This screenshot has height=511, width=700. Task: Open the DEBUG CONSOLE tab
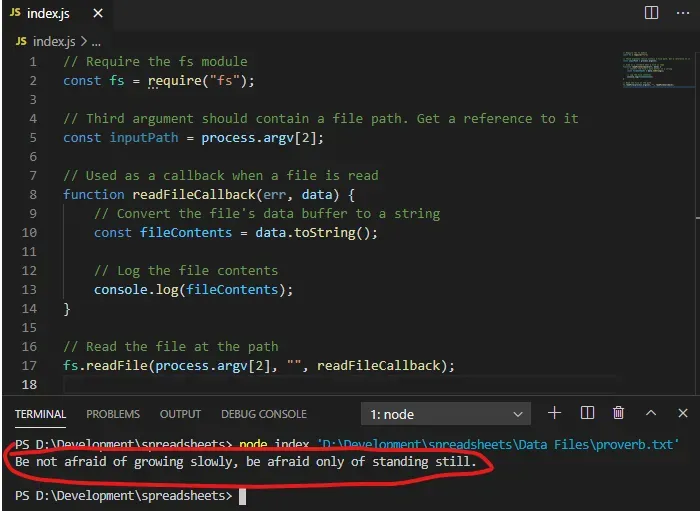click(x=264, y=414)
